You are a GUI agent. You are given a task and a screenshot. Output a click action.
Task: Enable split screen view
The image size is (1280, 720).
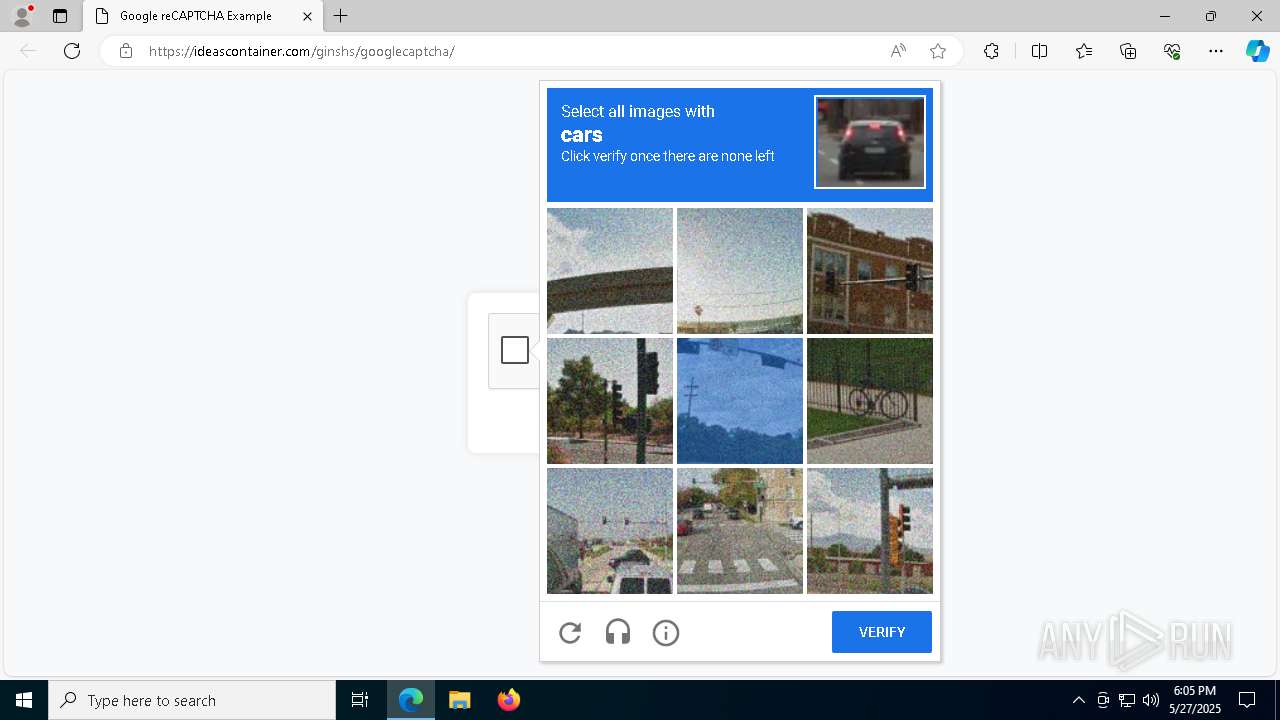(1039, 51)
